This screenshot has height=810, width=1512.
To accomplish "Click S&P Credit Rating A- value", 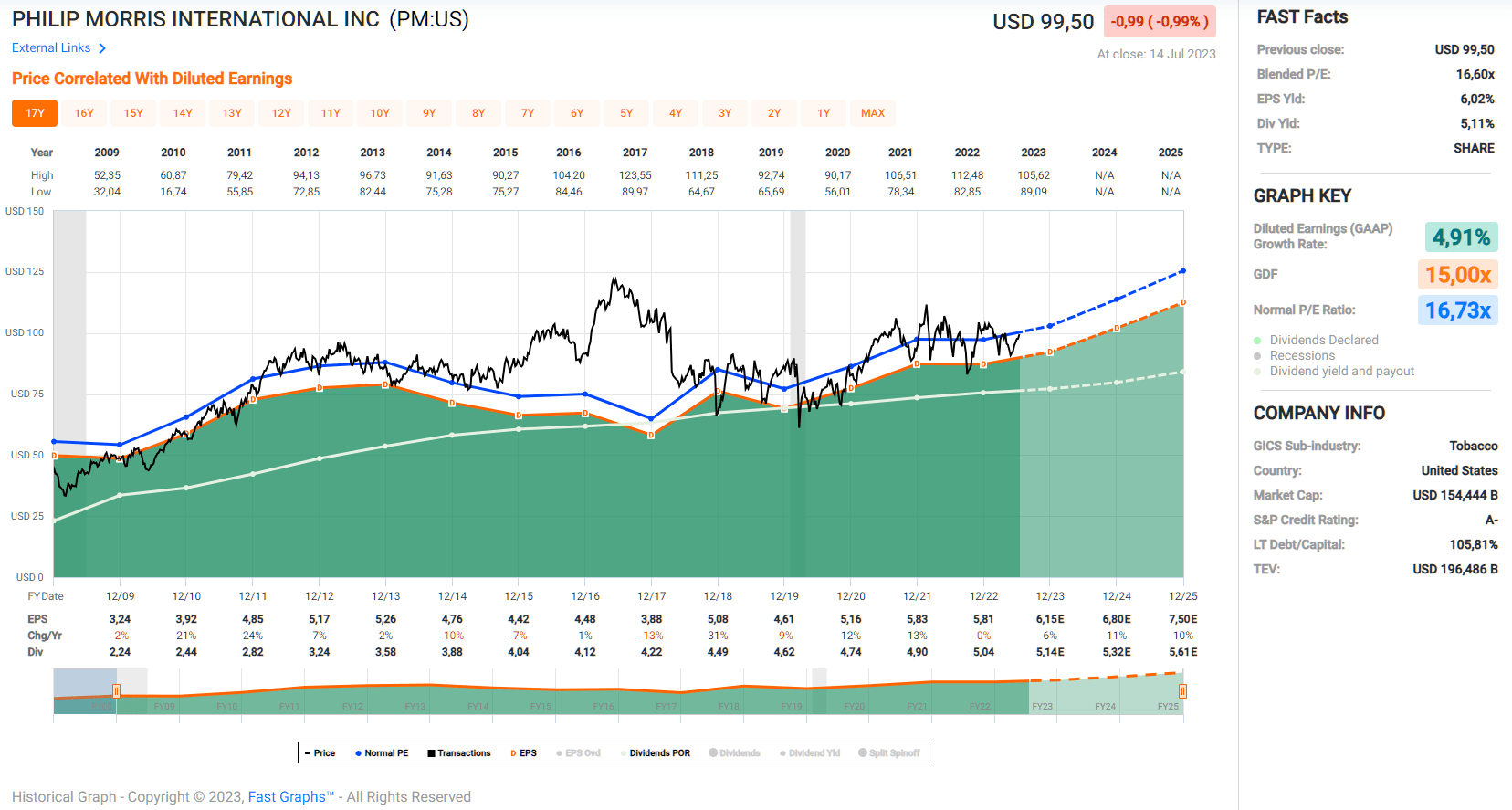I will tap(1491, 520).
